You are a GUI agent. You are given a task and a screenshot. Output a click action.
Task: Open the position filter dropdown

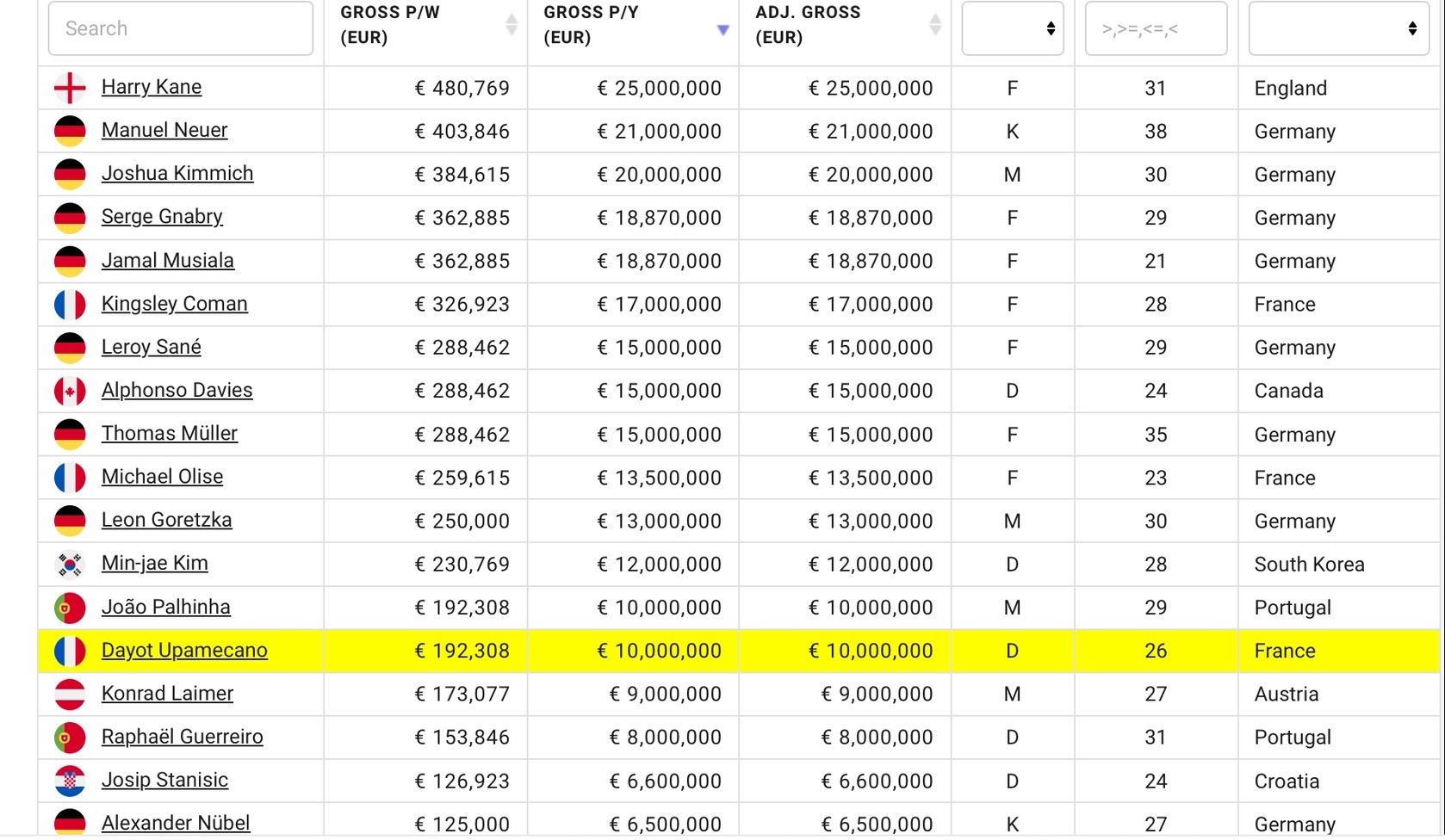pos(1012,28)
